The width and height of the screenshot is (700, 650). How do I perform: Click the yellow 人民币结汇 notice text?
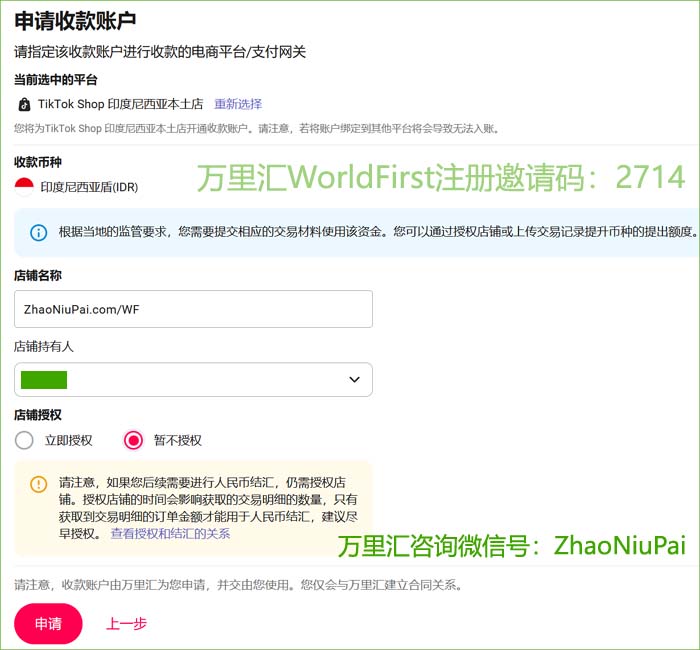point(208,508)
